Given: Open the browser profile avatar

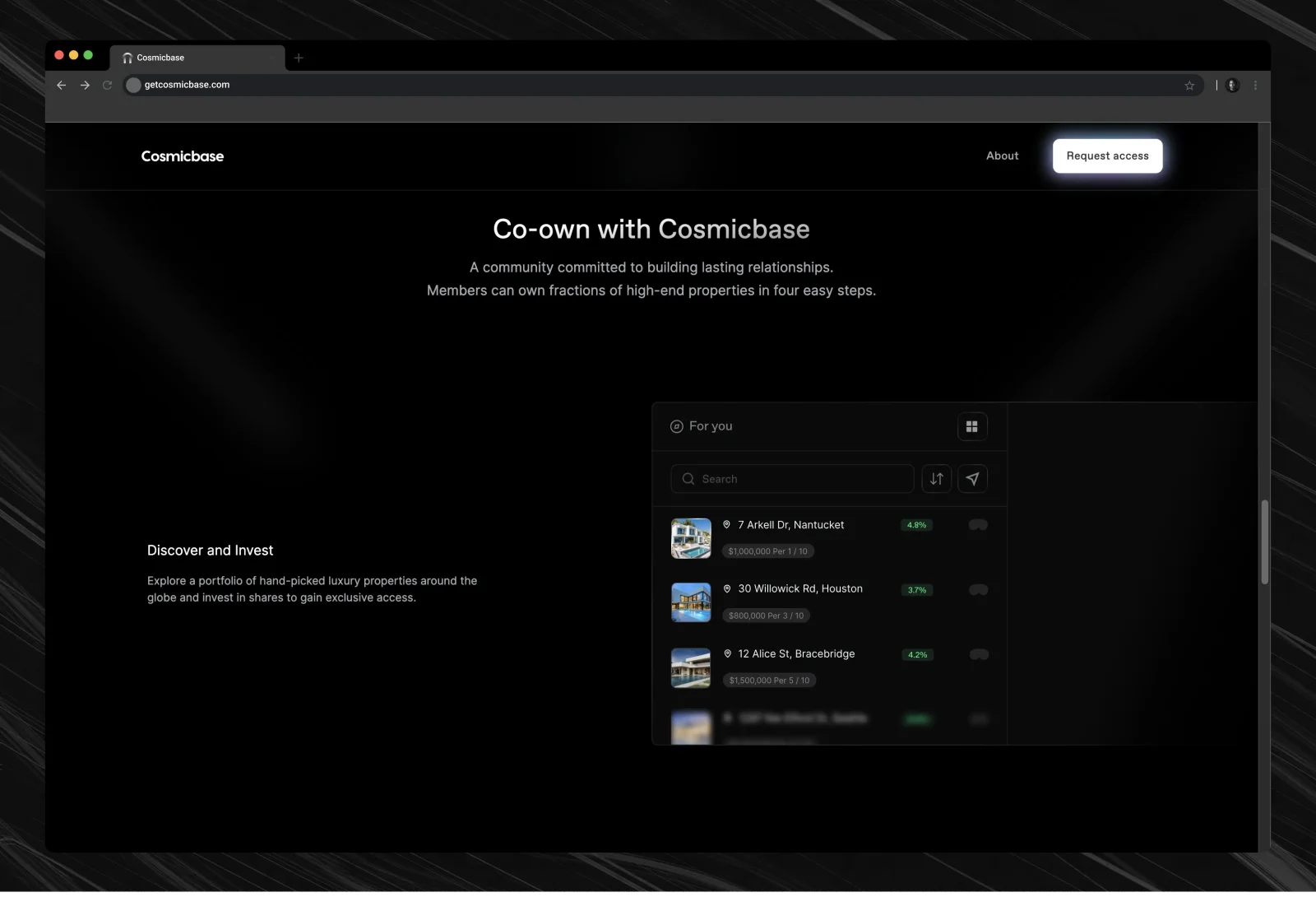Looking at the screenshot, I should (1232, 86).
